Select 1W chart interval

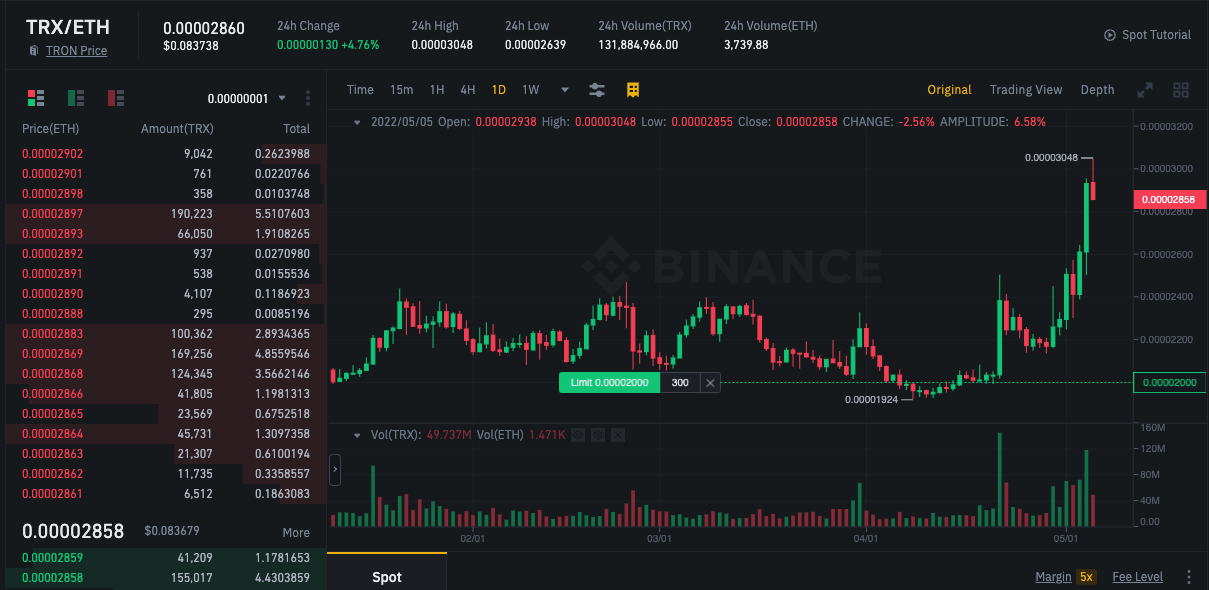pos(530,90)
